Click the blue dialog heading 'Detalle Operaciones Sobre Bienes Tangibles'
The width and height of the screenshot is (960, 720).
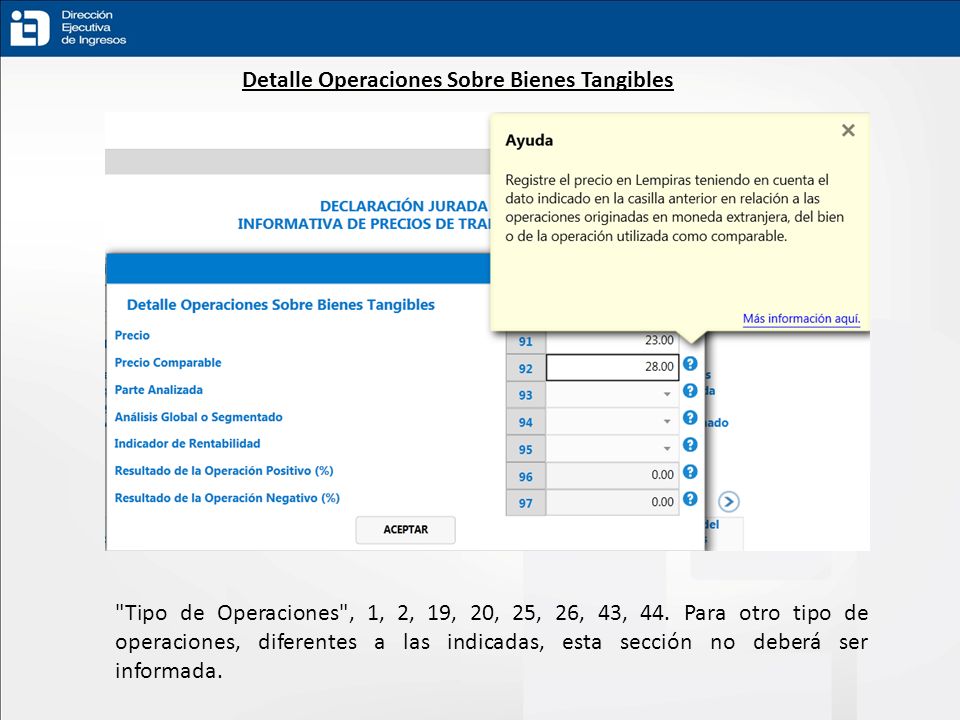pyautogui.click(x=281, y=305)
